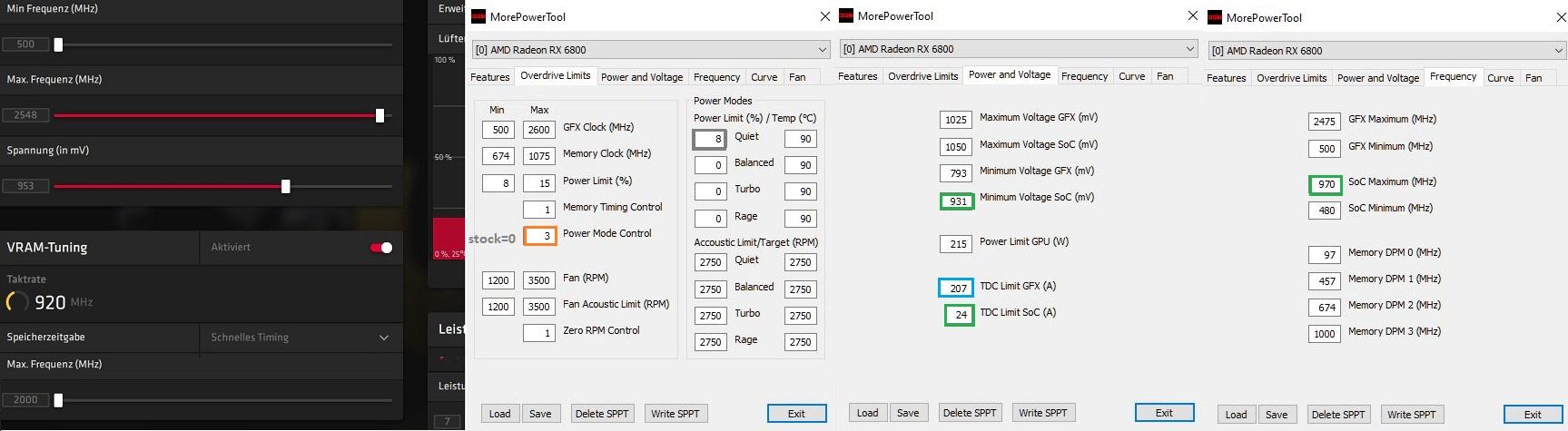Click Write SPPT in Overdrive Limits window
The image size is (1568, 431).
[676, 414]
